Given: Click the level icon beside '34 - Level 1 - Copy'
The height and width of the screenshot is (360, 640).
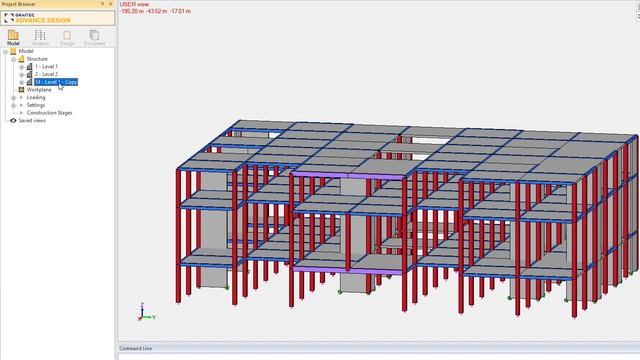Looking at the screenshot, I should pyautogui.click(x=29, y=82).
